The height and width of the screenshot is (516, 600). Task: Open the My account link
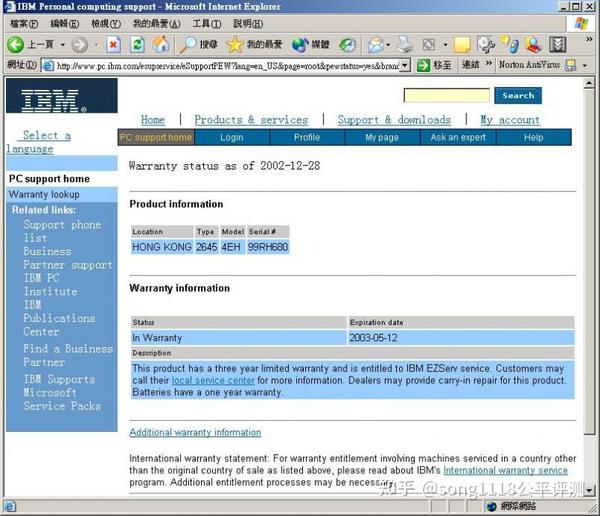point(510,120)
